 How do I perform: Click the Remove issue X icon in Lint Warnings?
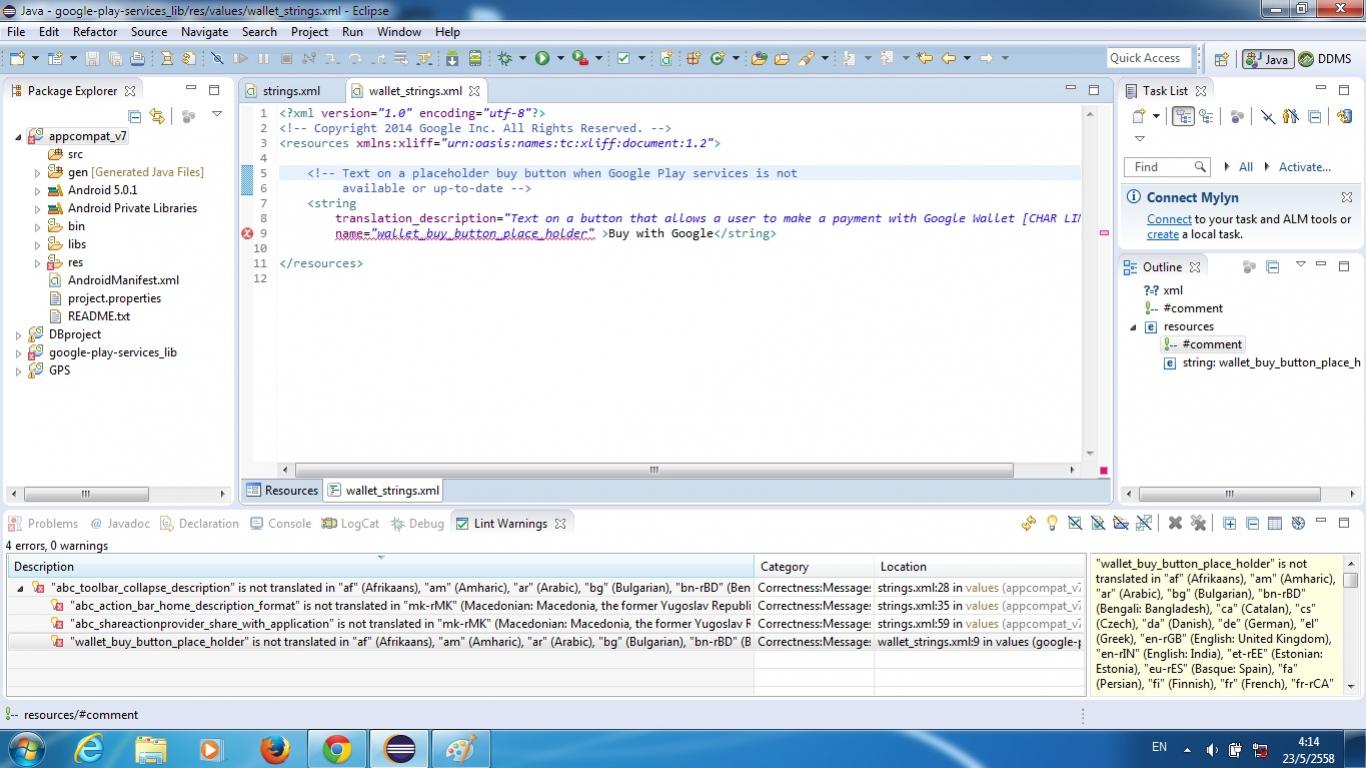1175,523
